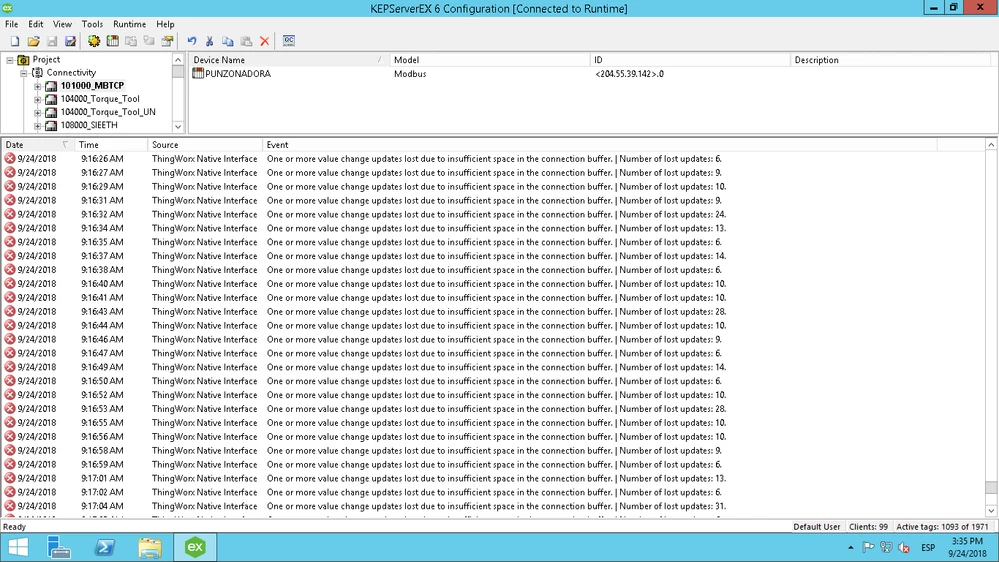999x562 pixels.
Task: Click the PUNZONADORA device icon
Action: [198, 73]
